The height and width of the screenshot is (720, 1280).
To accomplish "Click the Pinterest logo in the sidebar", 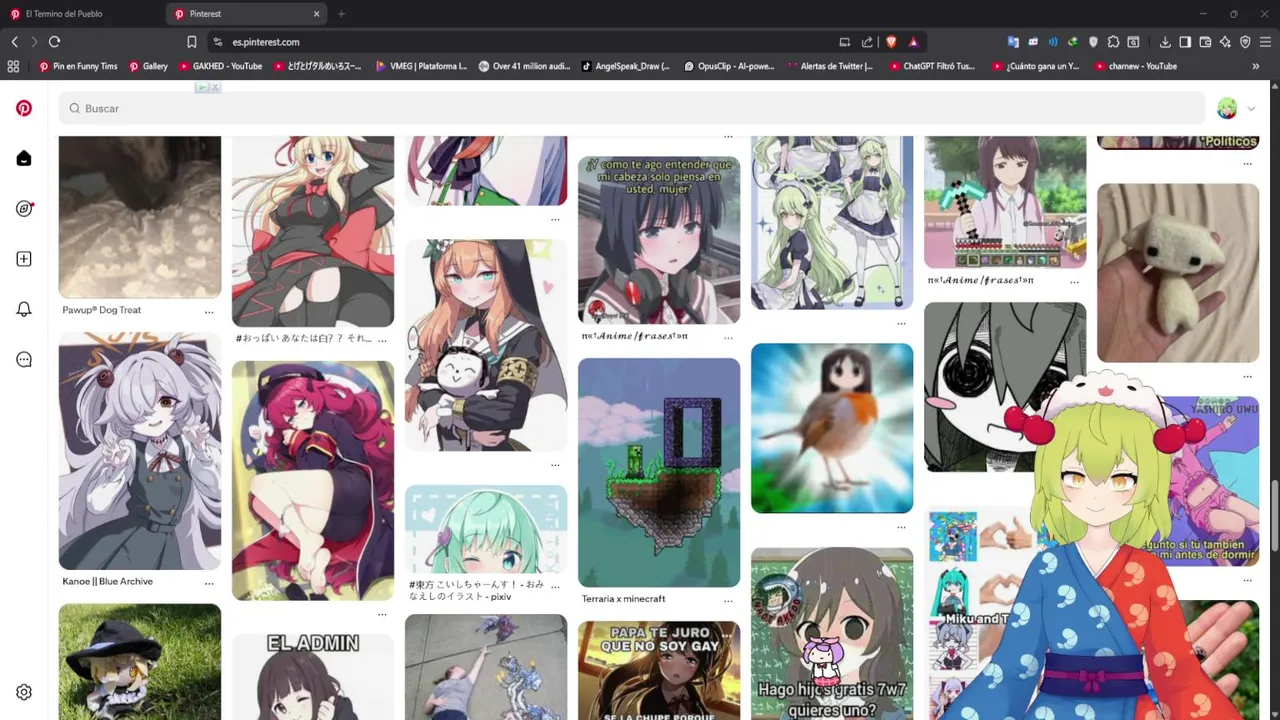I will (x=24, y=108).
